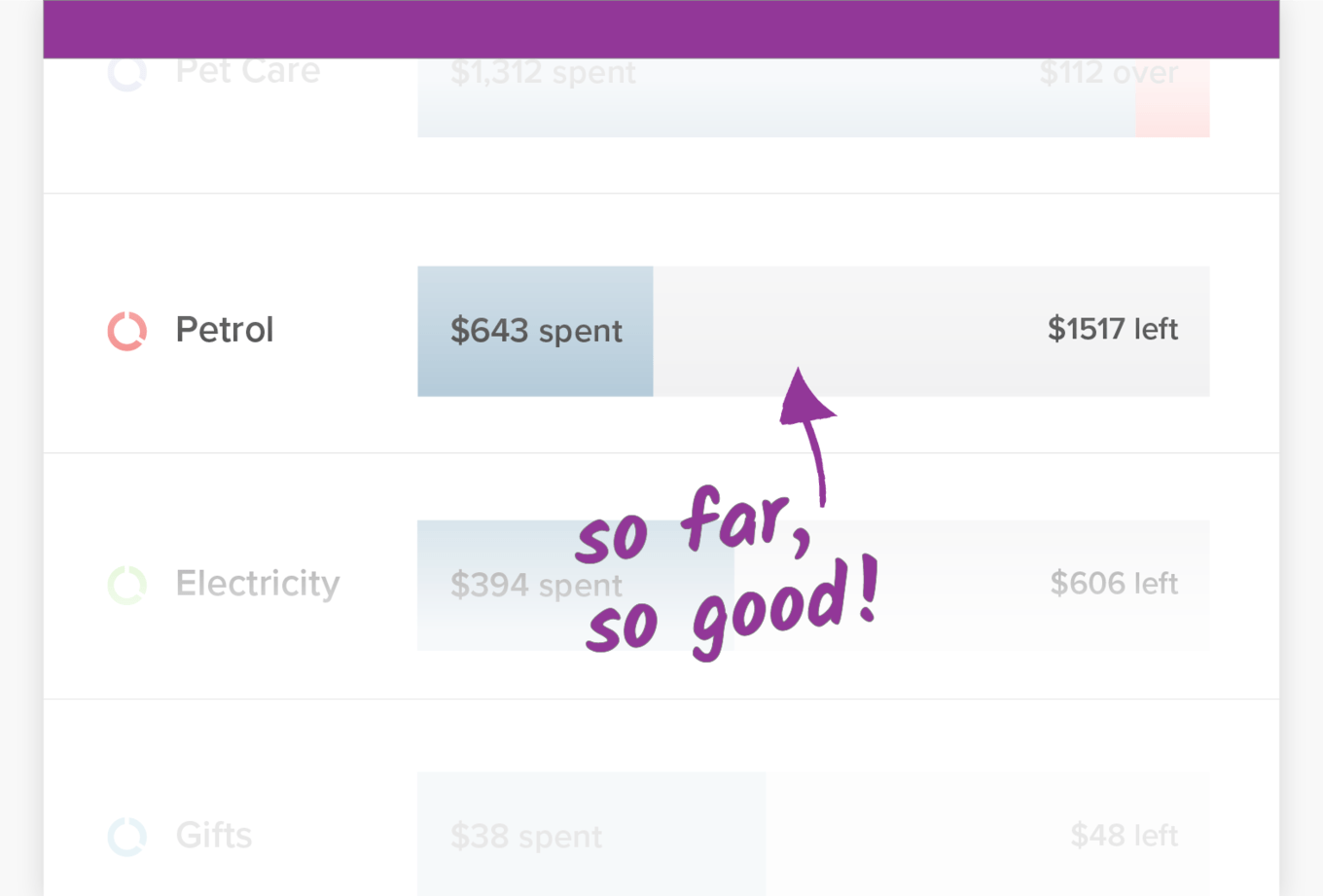
Task: Click the Gifts category ring icon
Action: coord(127,837)
